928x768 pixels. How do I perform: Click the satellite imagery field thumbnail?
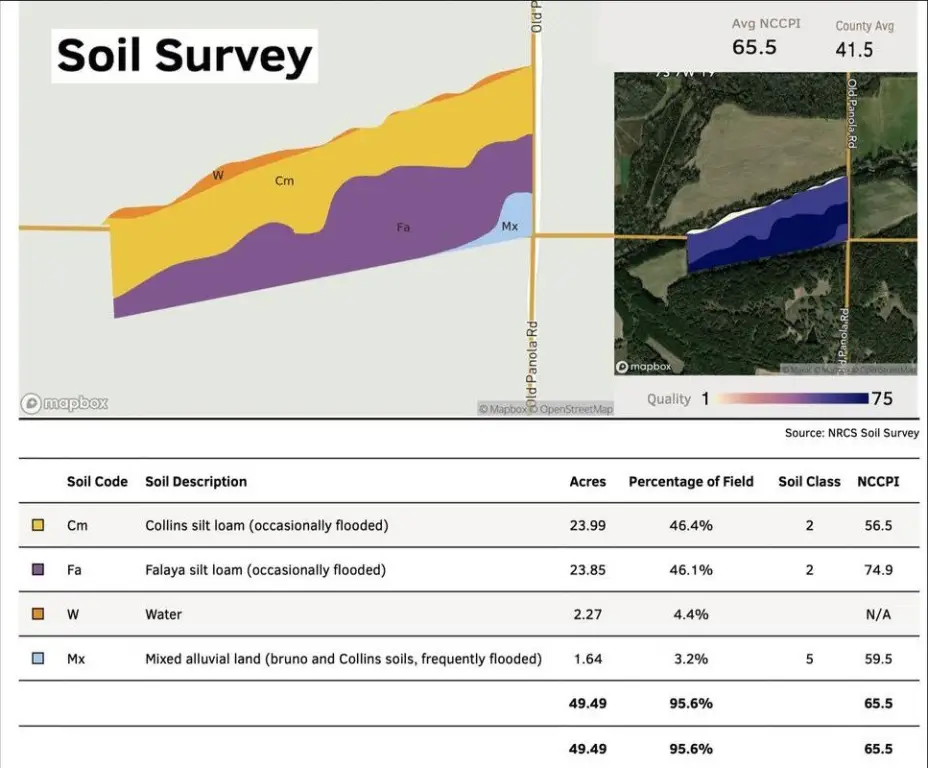[765, 223]
